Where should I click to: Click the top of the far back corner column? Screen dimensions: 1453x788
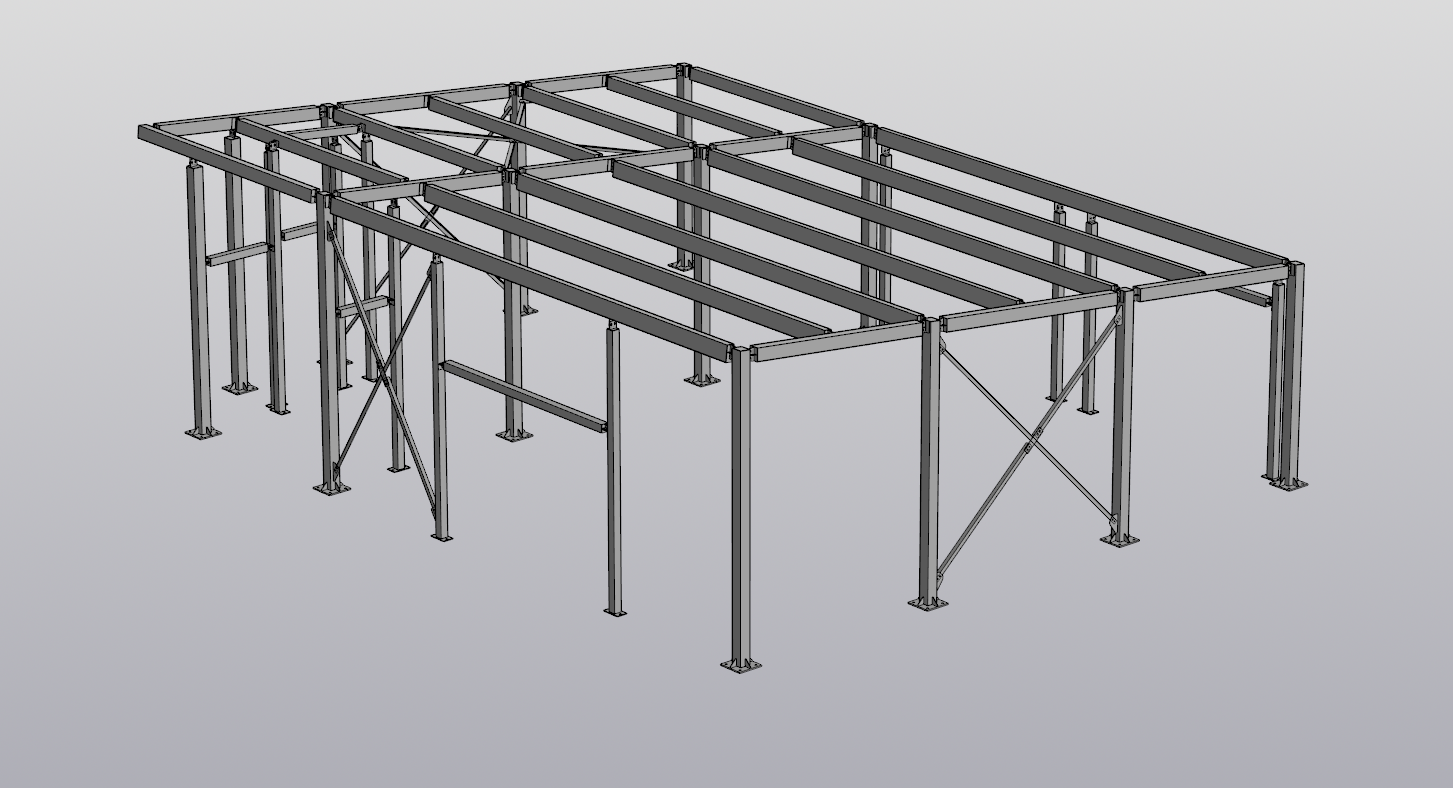[x=683, y=72]
